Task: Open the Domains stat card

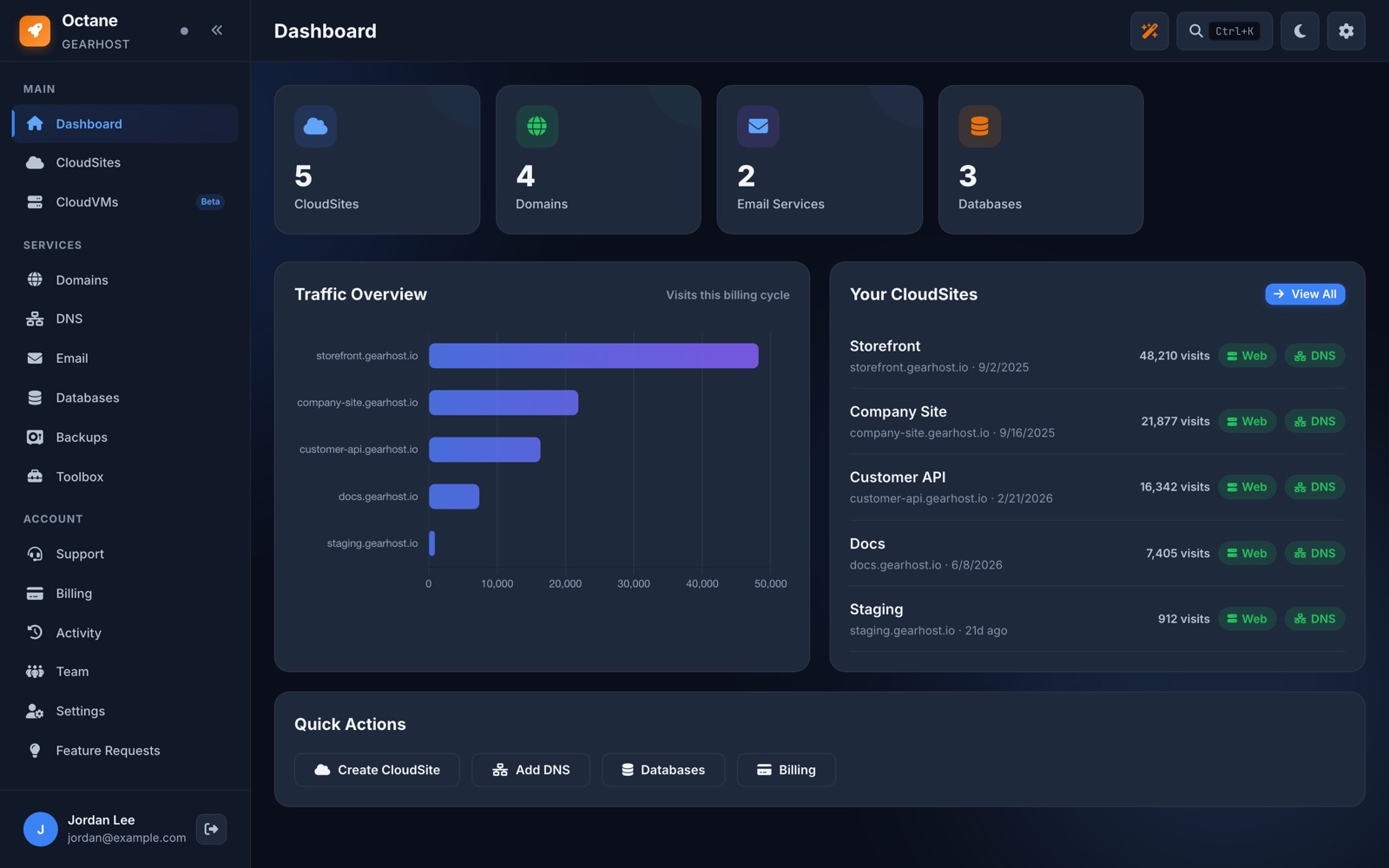Action: (x=598, y=160)
